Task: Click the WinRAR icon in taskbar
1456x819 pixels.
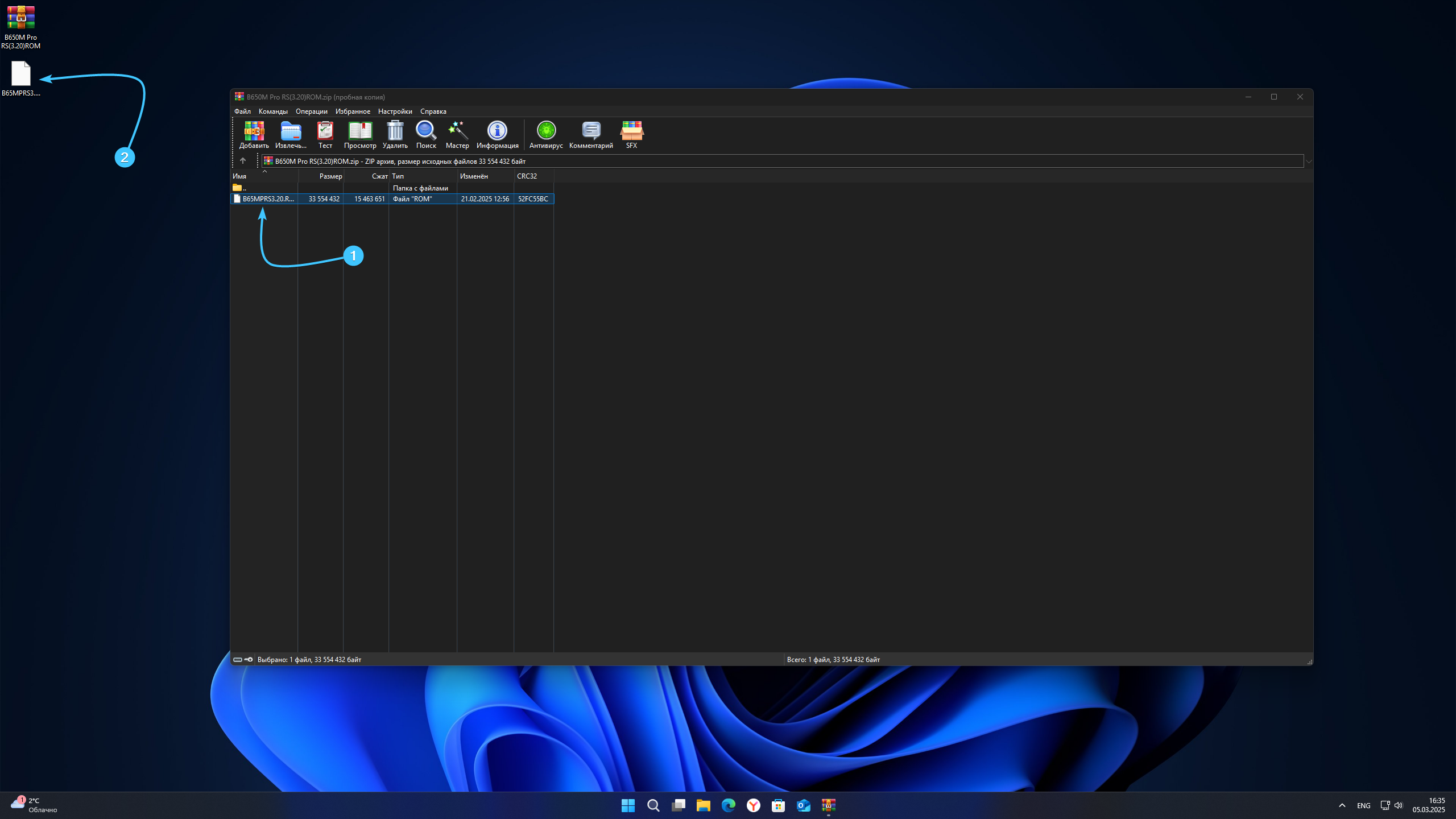Action: point(828,805)
